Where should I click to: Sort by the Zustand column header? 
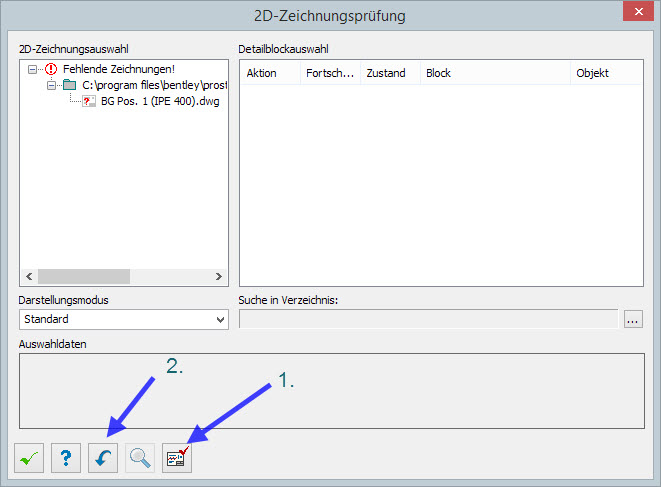point(390,73)
